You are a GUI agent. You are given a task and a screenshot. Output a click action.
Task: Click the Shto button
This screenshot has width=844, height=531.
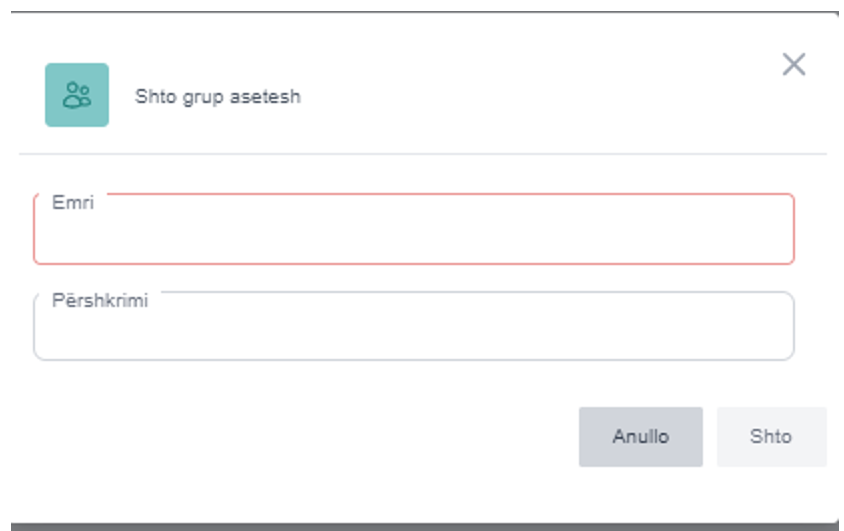point(771,437)
